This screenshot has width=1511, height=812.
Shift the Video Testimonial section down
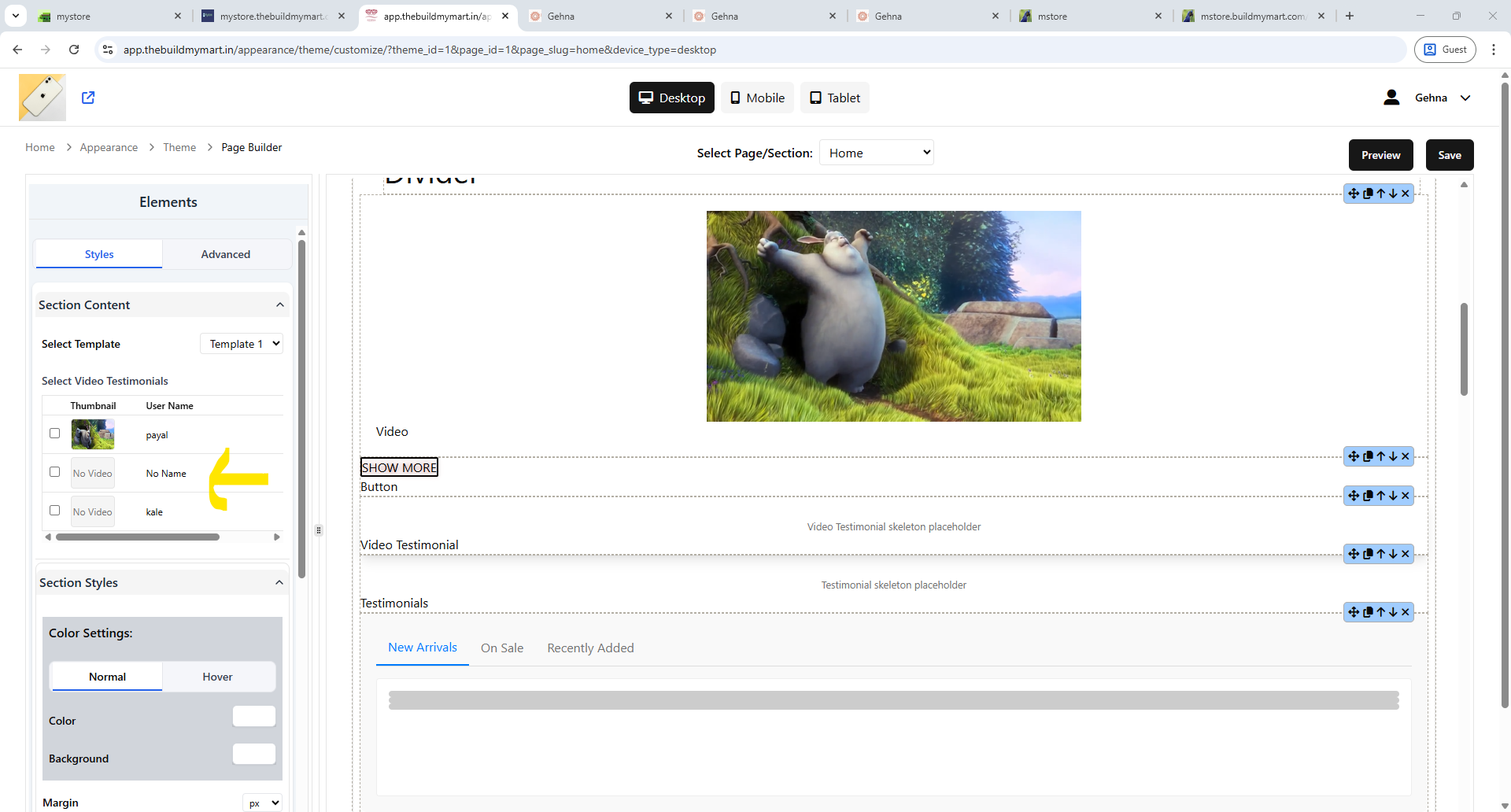pyautogui.click(x=1393, y=496)
